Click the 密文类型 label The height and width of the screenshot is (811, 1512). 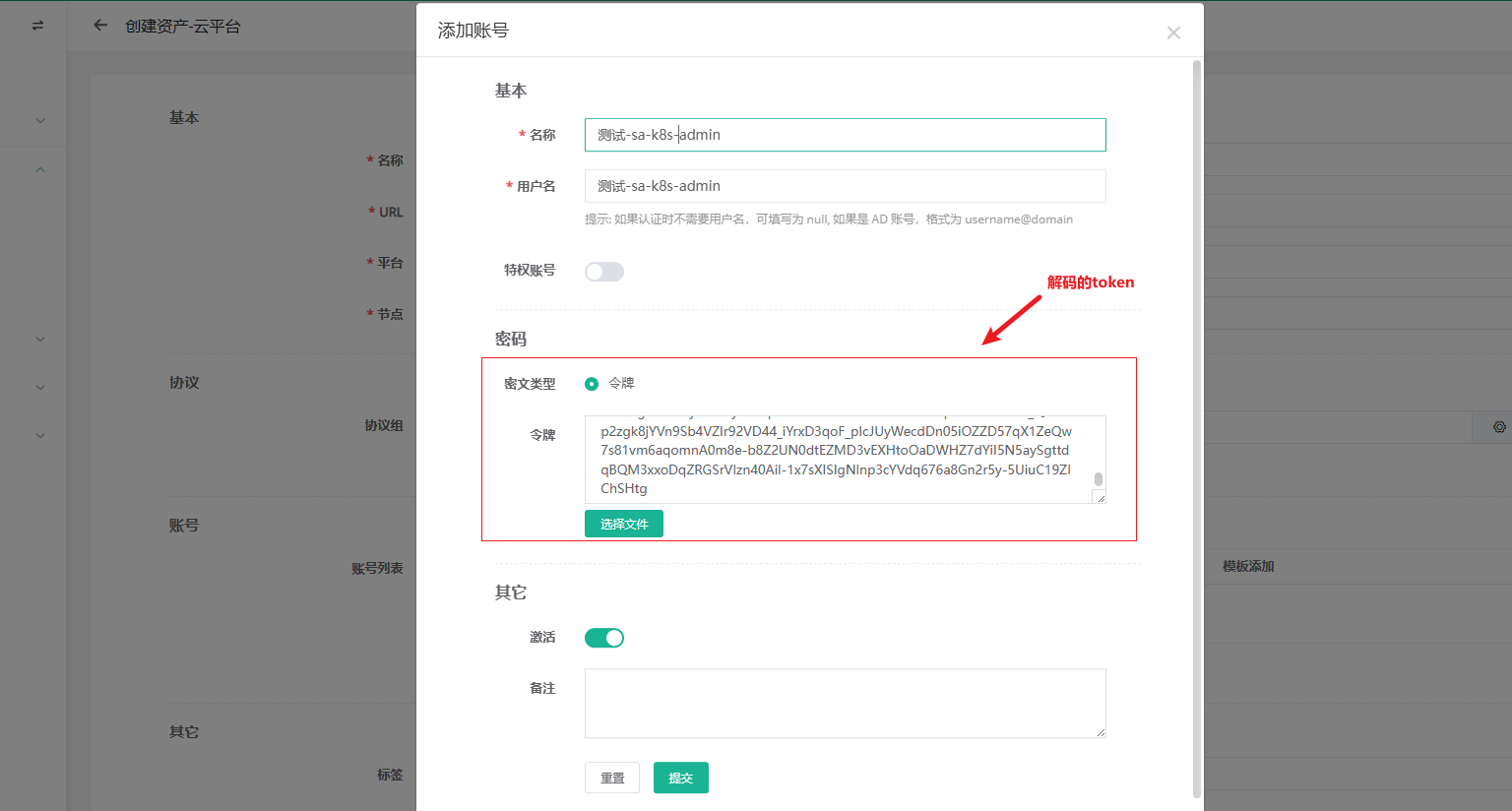[530, 384]
